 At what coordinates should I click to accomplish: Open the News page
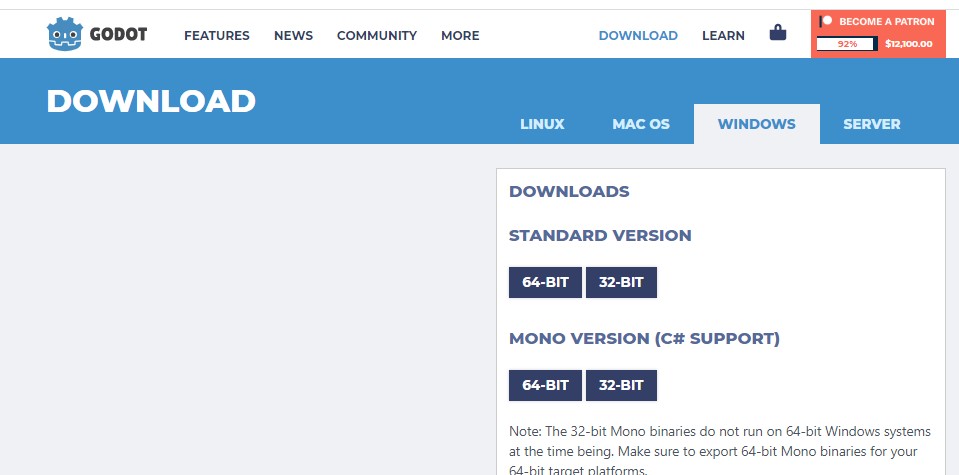293,35
